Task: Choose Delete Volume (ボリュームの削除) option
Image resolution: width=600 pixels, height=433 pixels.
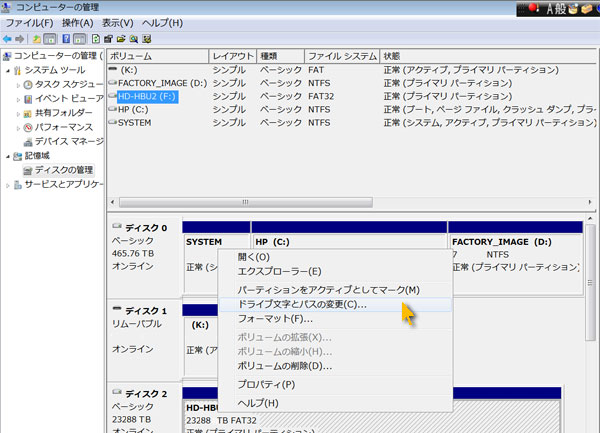Action: coord(285,366)
